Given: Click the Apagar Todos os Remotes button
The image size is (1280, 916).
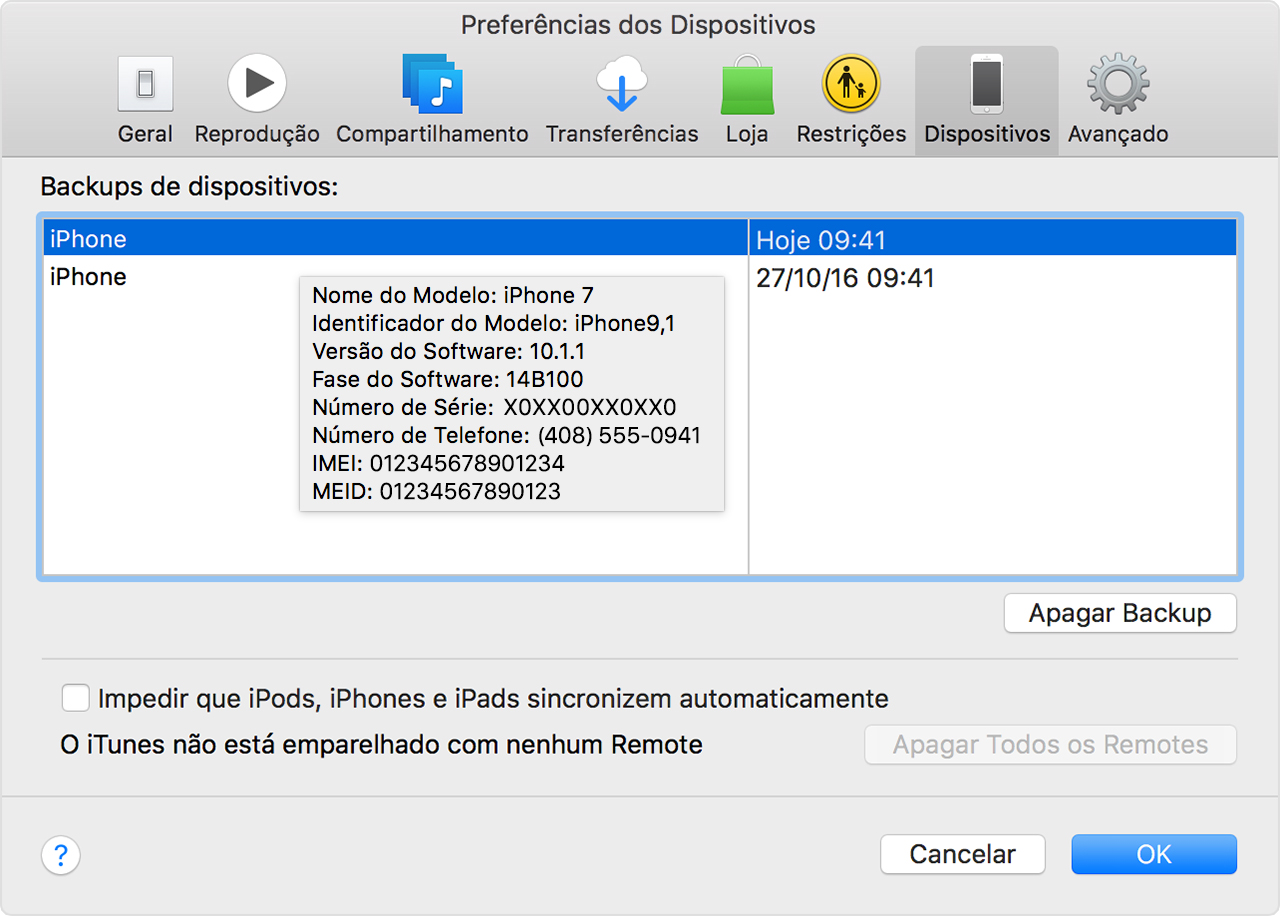Looking at the screenshot, I should pyautogui.click(x=1050, y=745).
